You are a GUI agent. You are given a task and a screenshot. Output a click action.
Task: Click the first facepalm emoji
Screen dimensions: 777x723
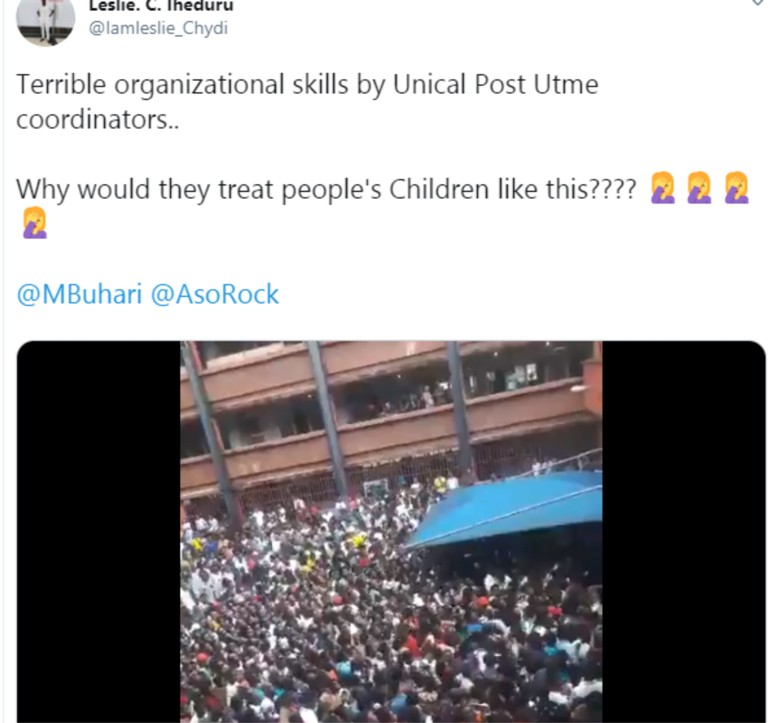[663, 188]
